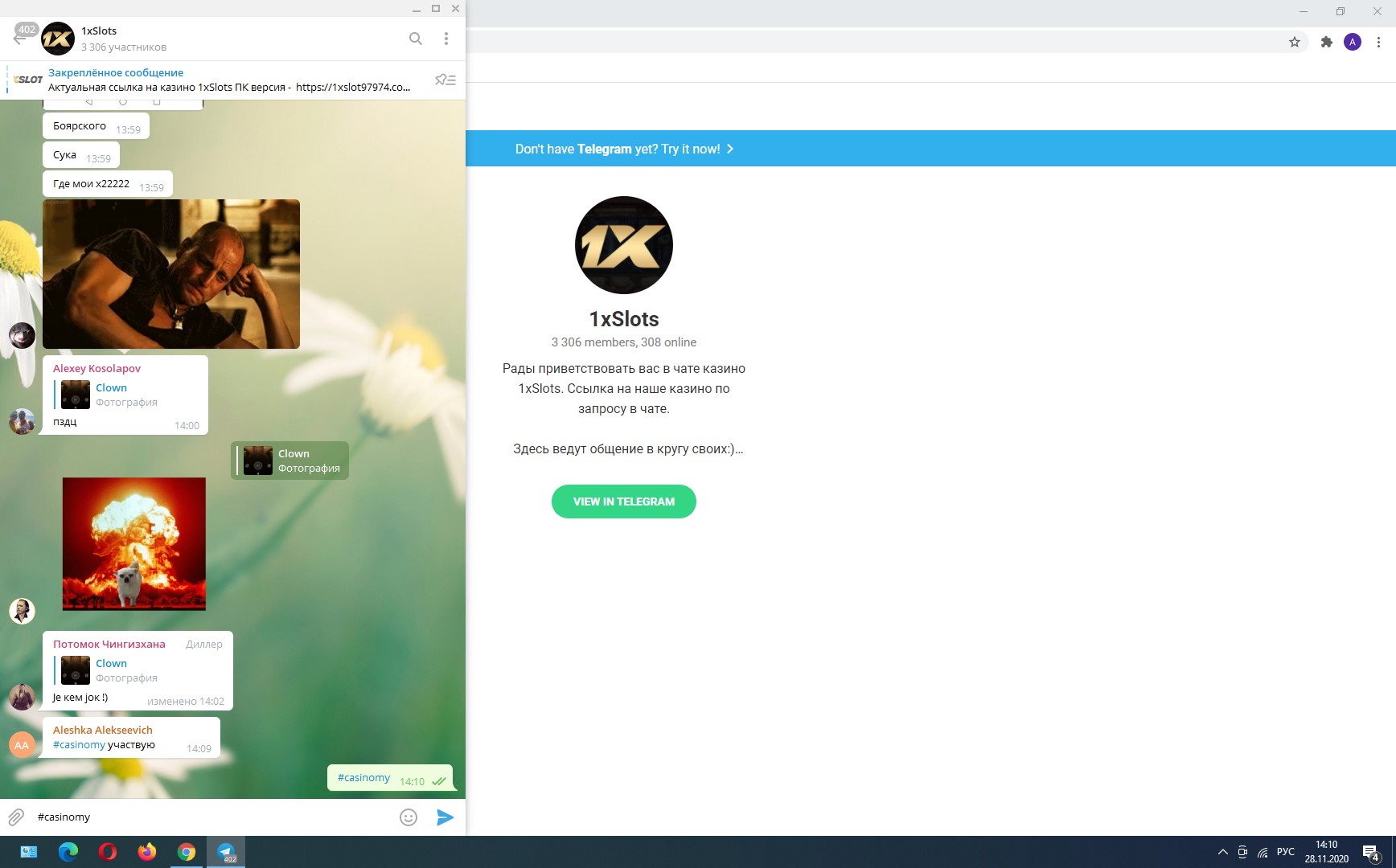Open the Telegram chat options menu
The image size is (1396, 868).
[x=446, y=39]
